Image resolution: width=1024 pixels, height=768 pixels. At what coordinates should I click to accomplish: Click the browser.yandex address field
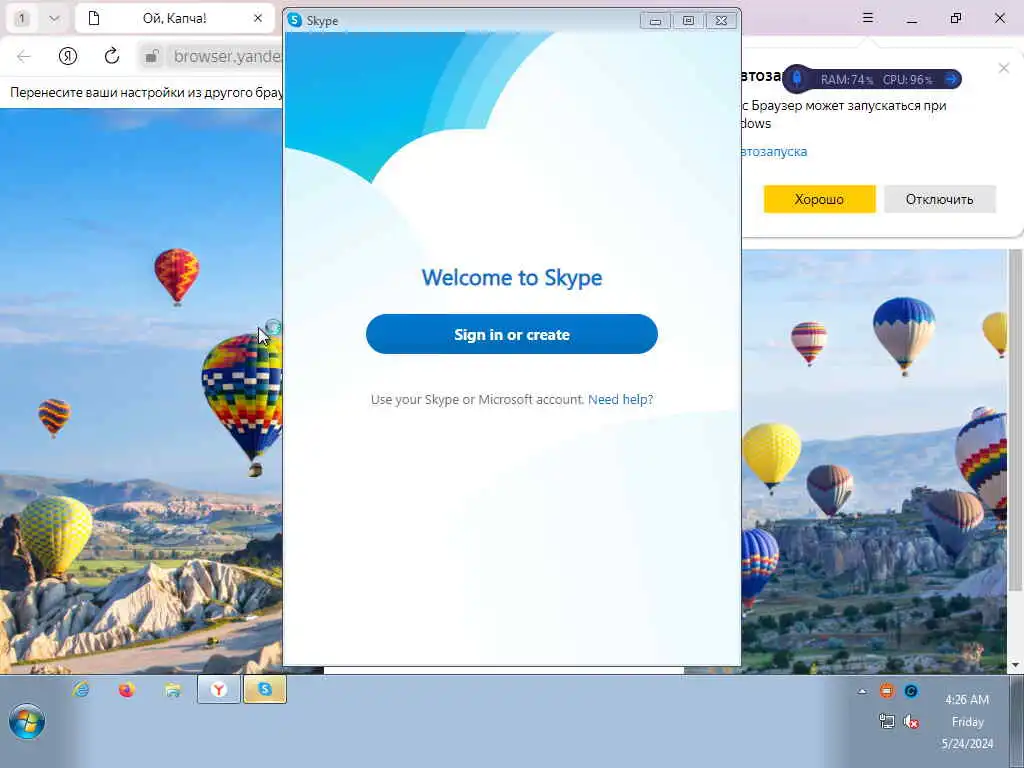pos(226,56)
